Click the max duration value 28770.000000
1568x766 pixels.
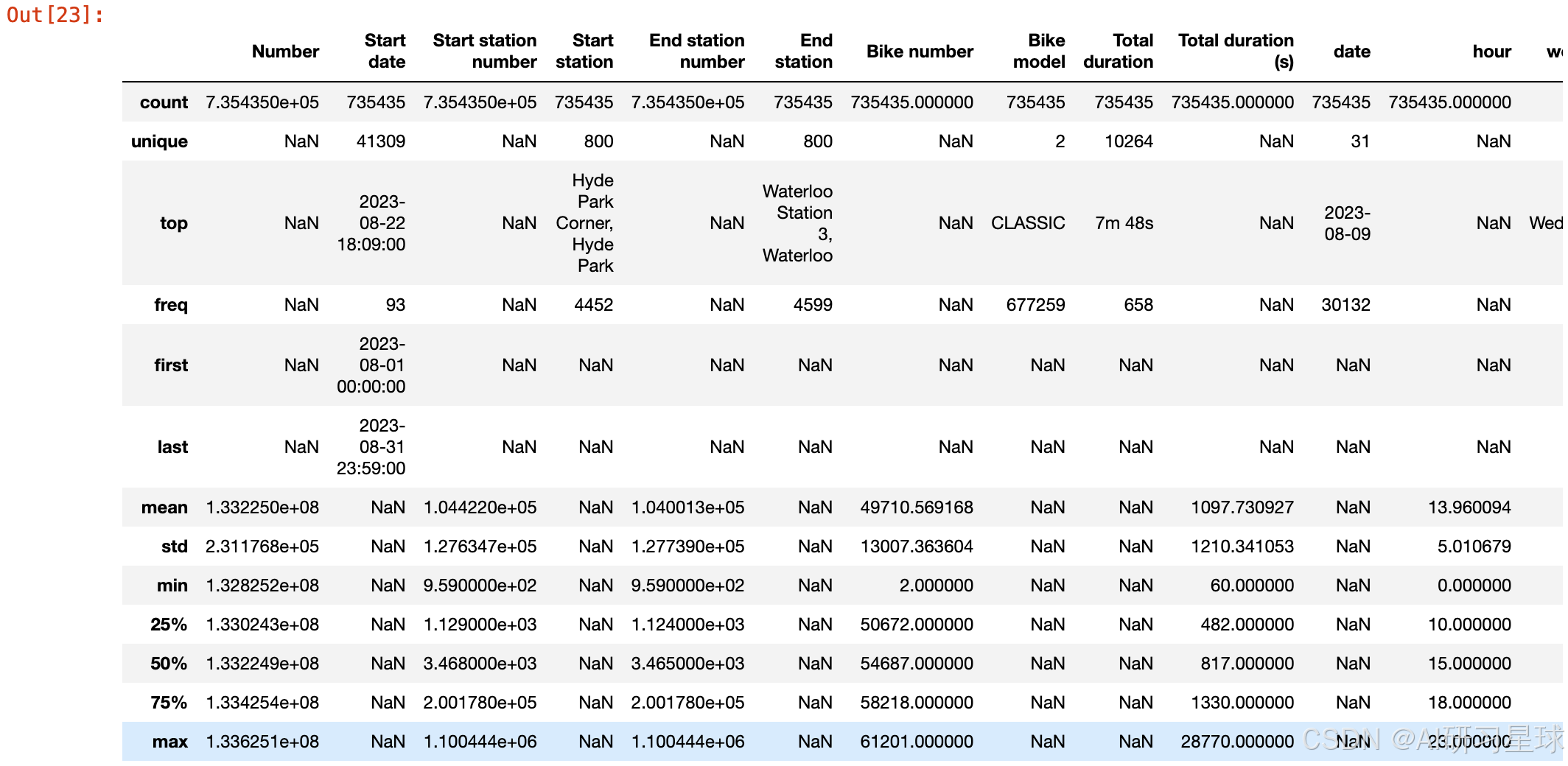coord(1237,742)
